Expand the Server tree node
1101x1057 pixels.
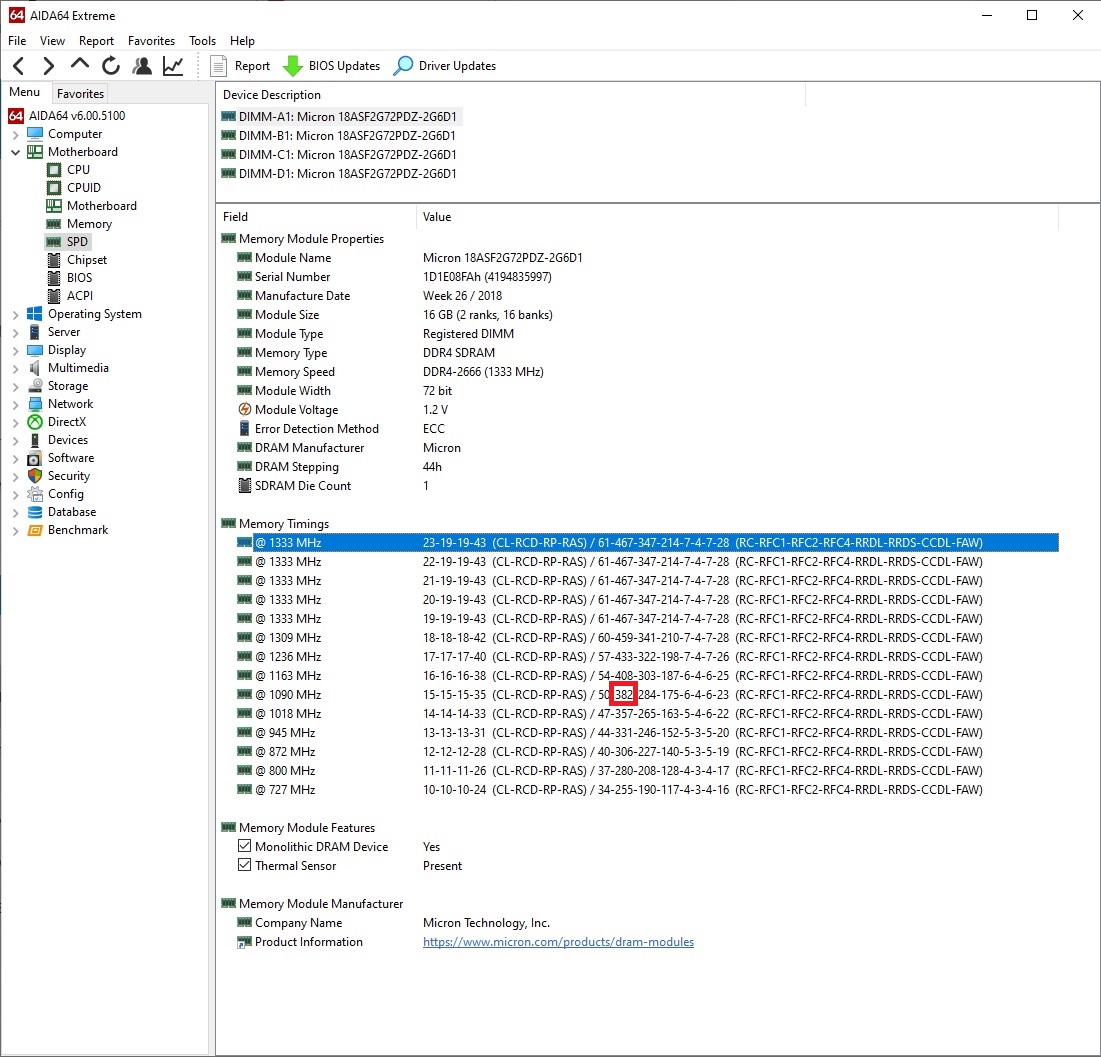(x=15, y=332)
